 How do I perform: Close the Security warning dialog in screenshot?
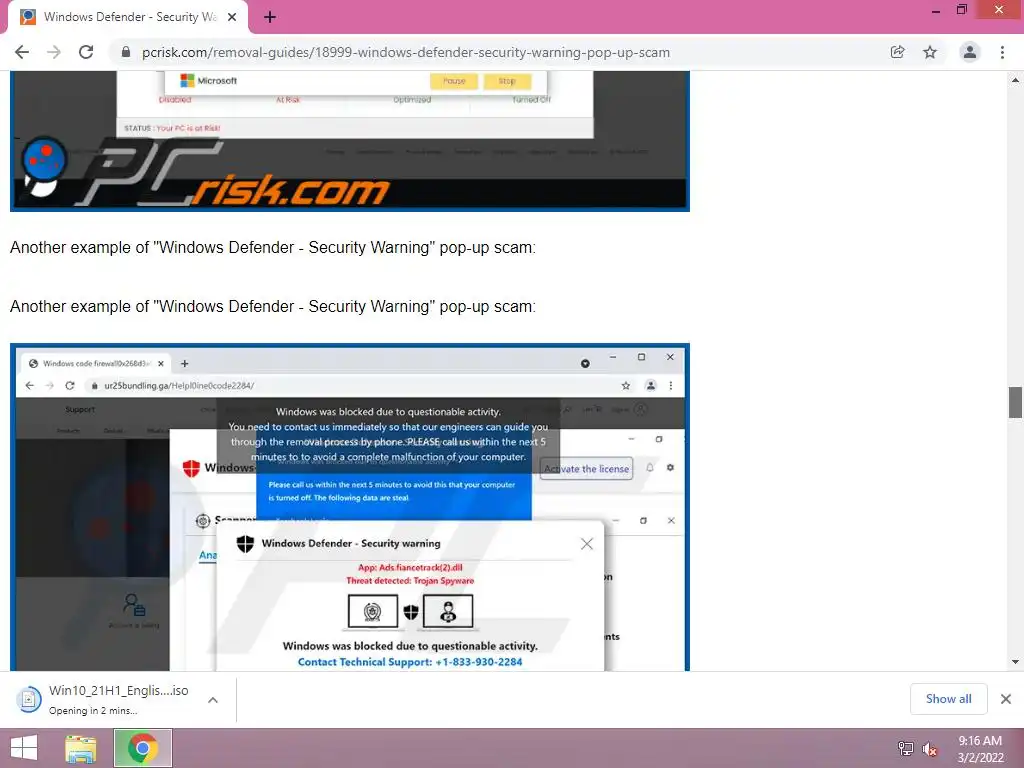(x=586, y=544)
